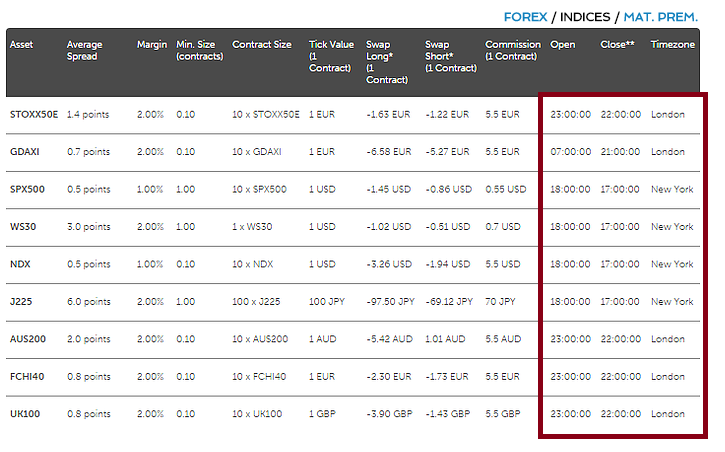
Task: Click the WS30 asset name
Action: [22, 227]
